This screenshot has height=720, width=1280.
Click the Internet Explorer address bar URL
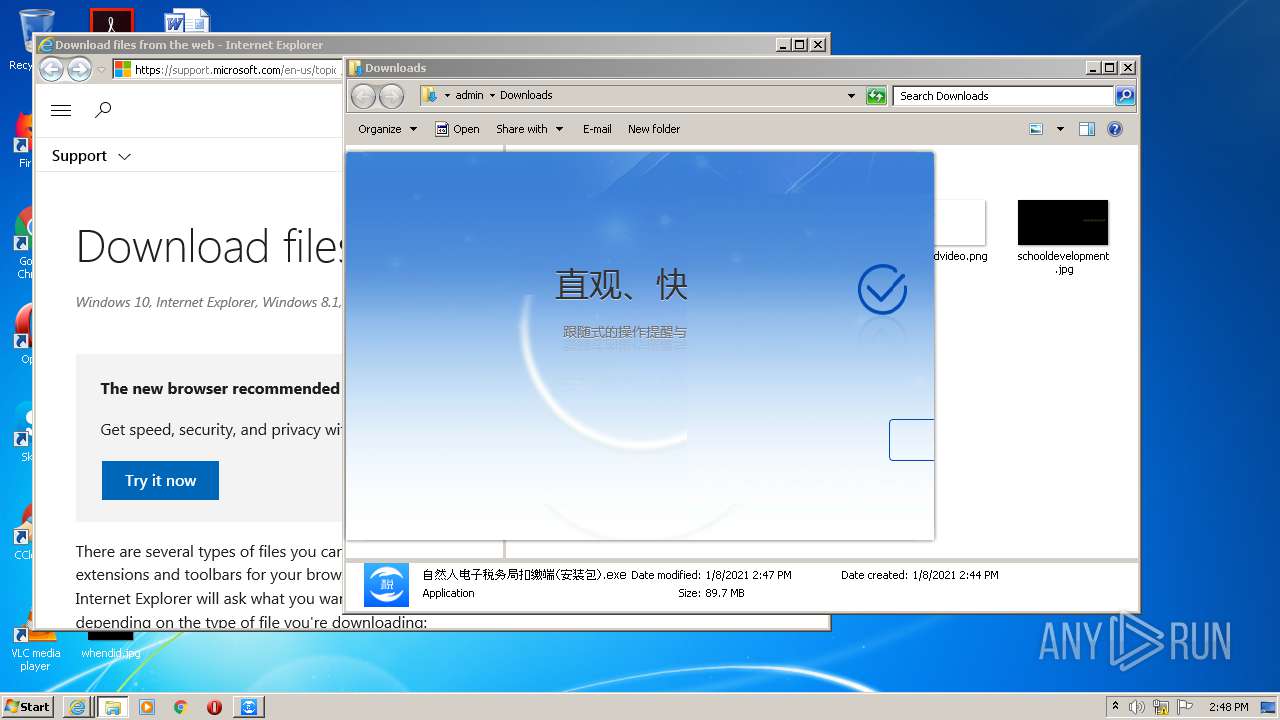click(235, 70)
